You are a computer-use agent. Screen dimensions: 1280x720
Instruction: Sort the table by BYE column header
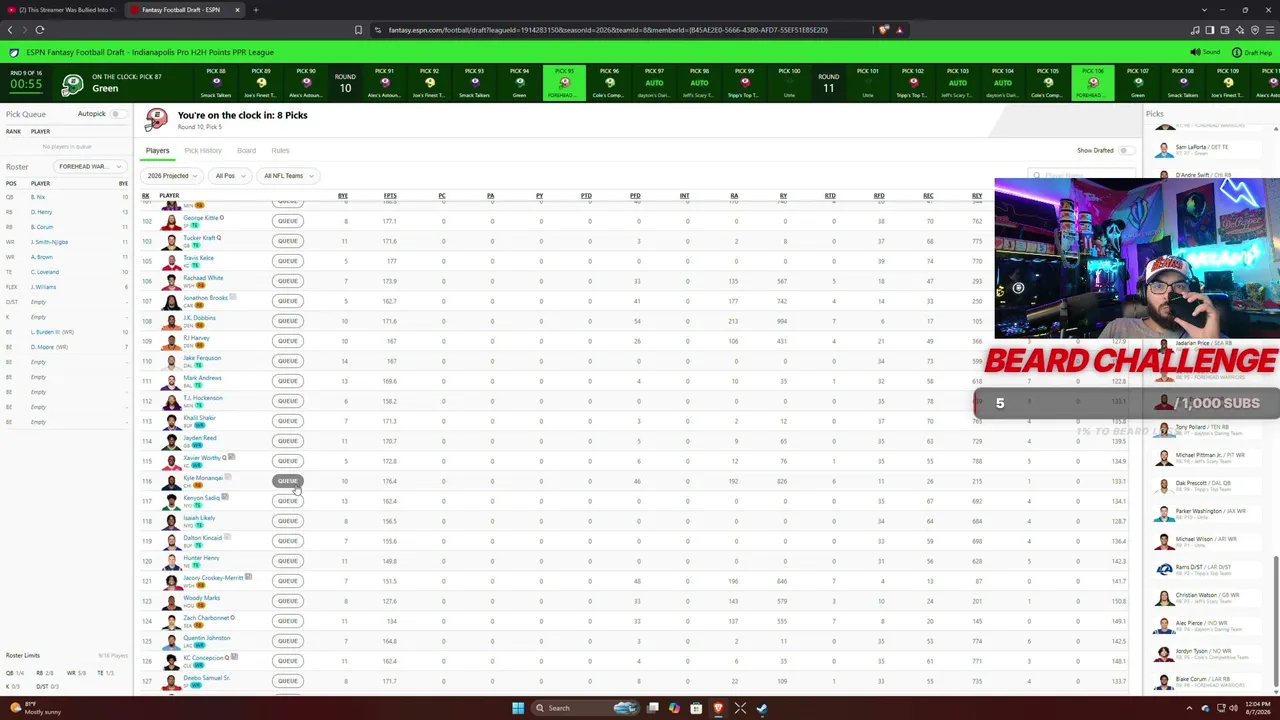pyautogui.click(x=343, y=196)
